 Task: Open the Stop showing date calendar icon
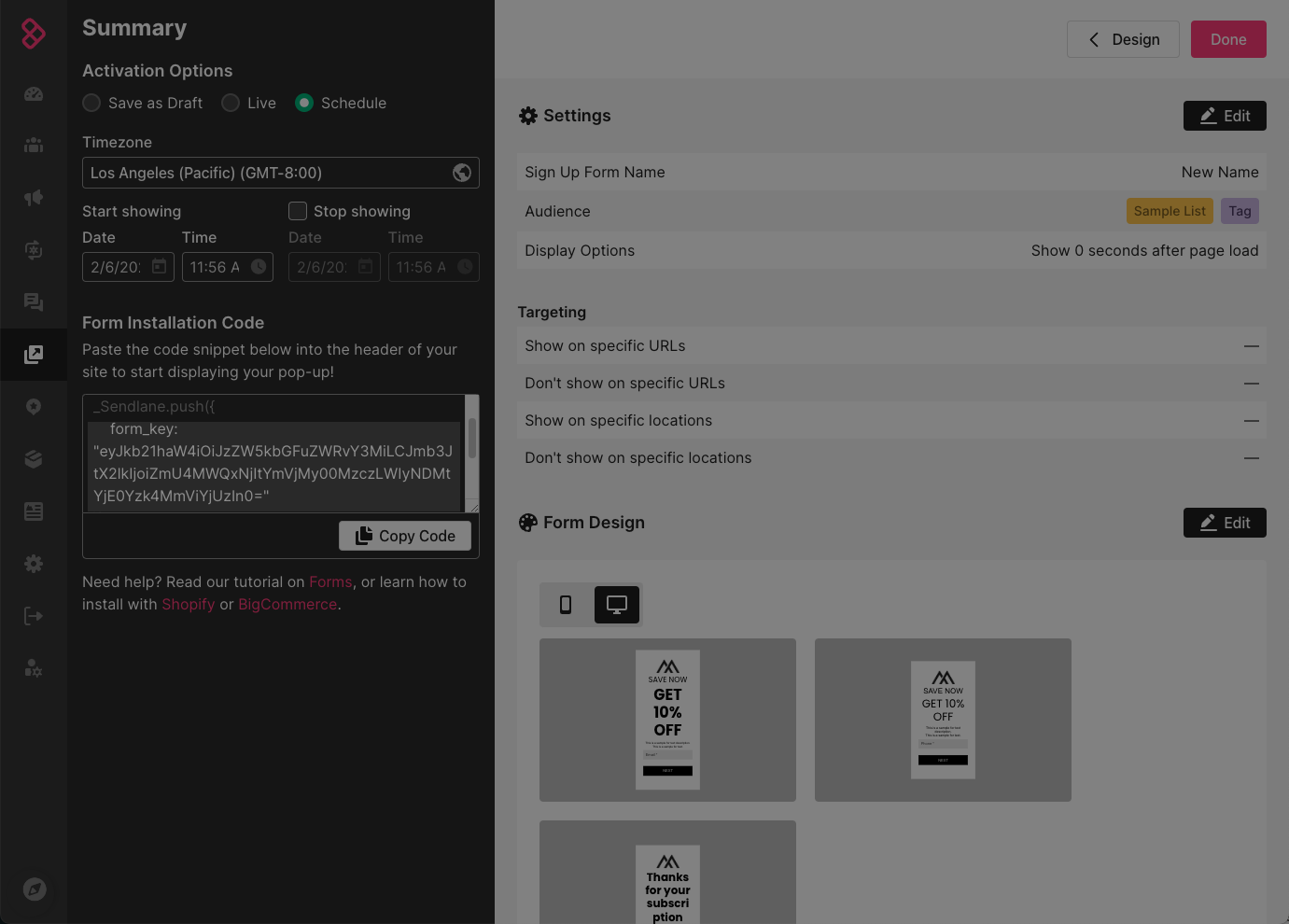366,267
